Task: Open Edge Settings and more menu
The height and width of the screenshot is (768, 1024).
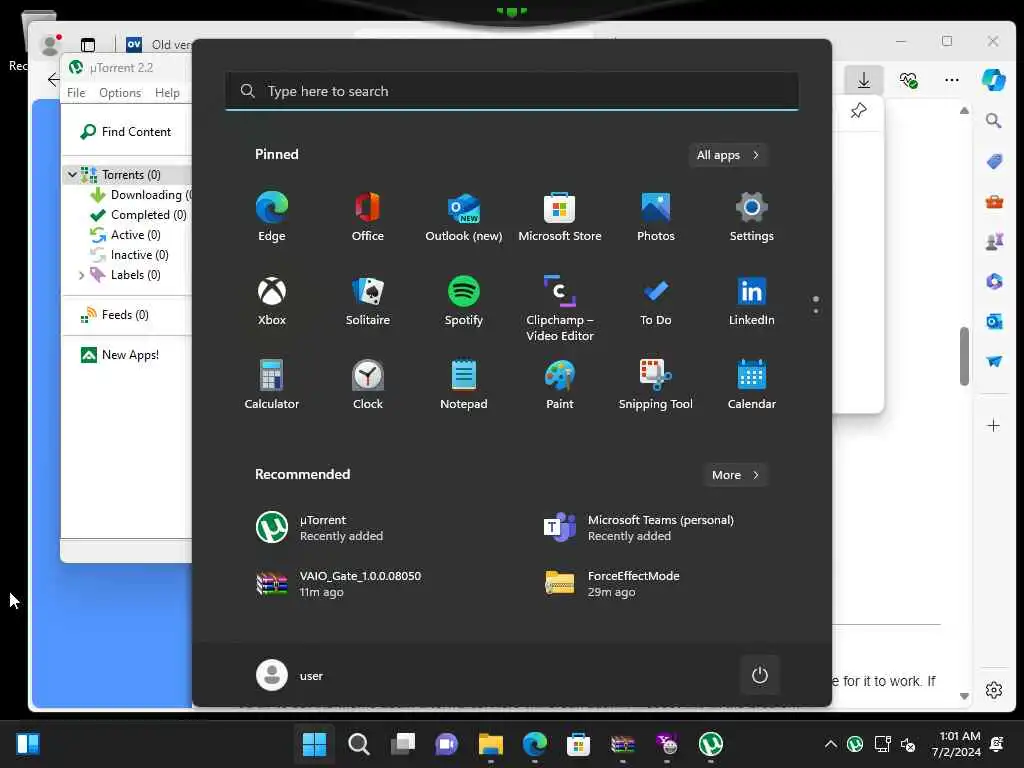Action: [952, 80]
